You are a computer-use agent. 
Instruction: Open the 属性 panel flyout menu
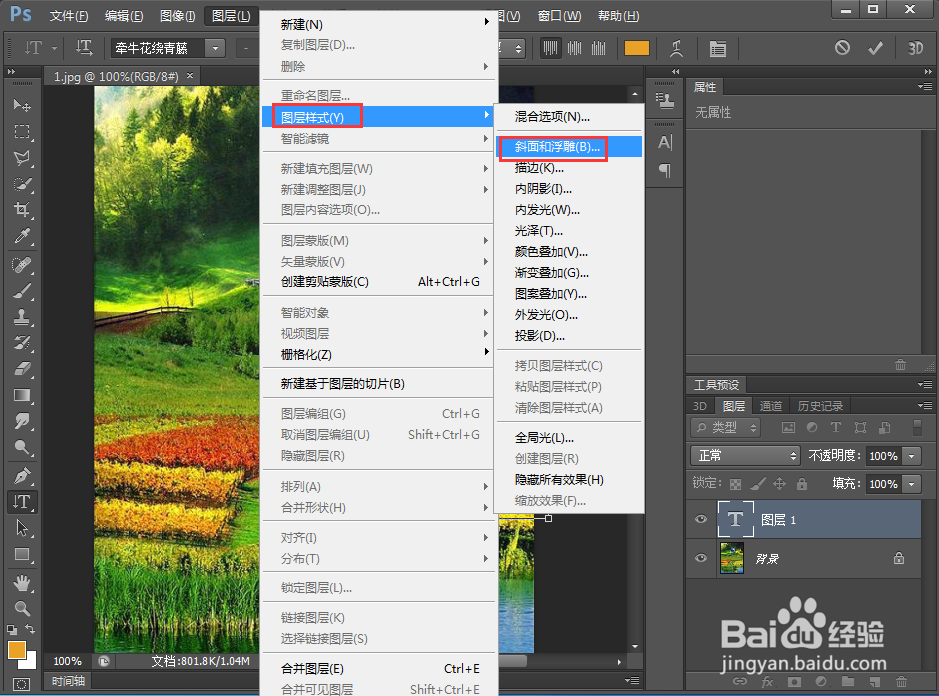coord(925,87)
